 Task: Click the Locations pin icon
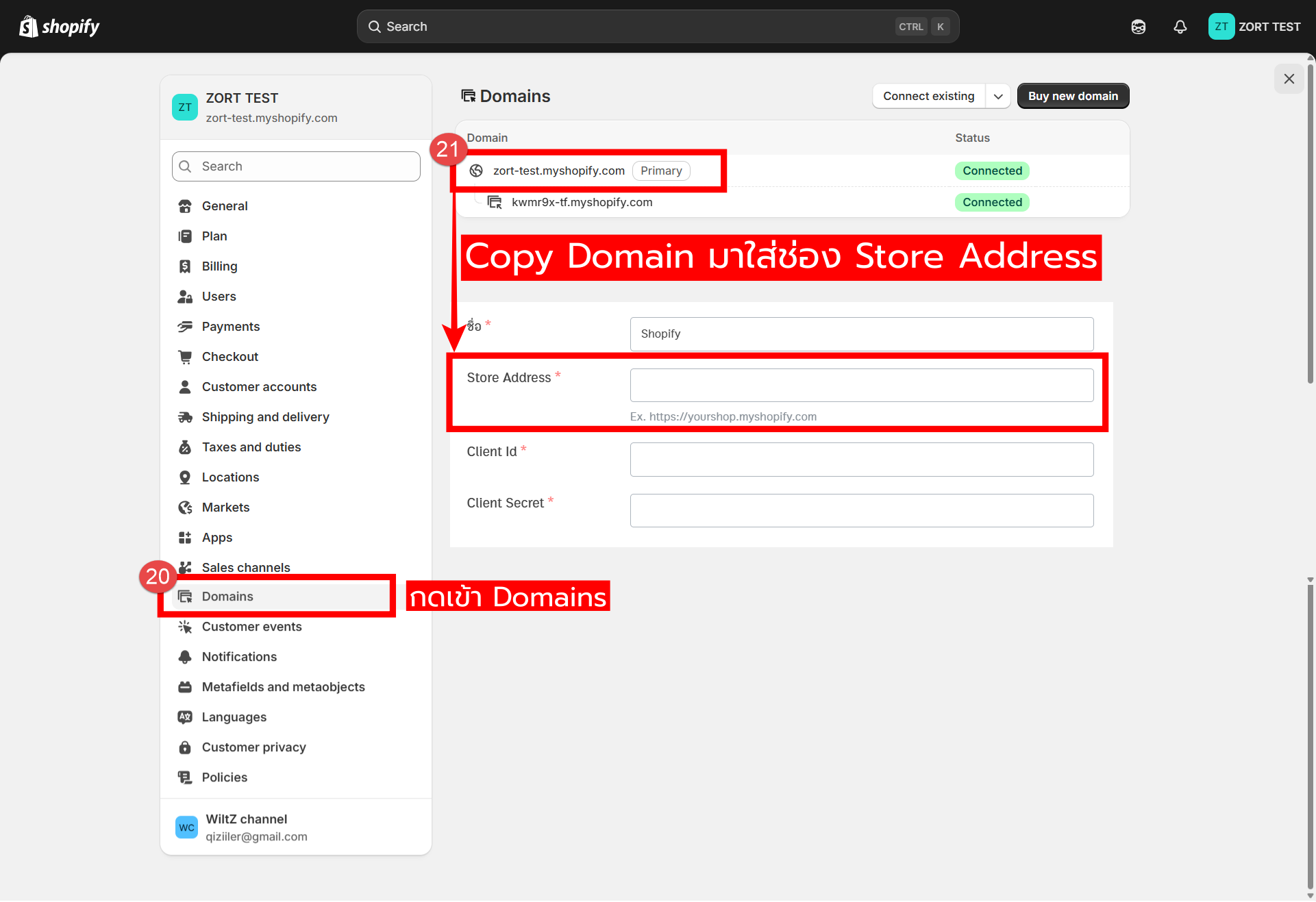185,477
